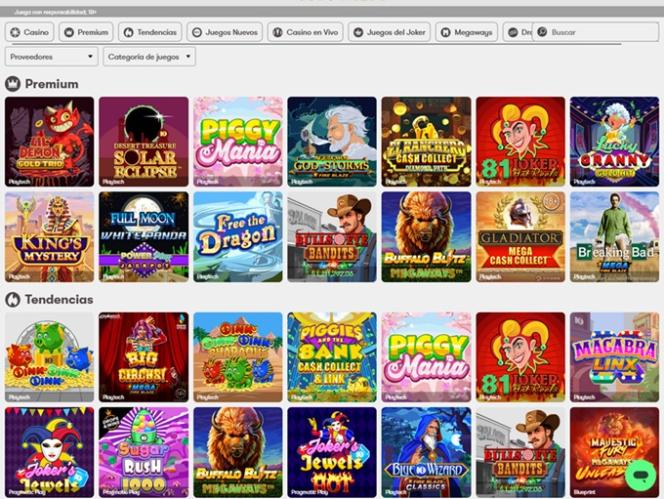
Task: Launch the Lil Demon Gold Trio game
Action: (x=50, y=141)
